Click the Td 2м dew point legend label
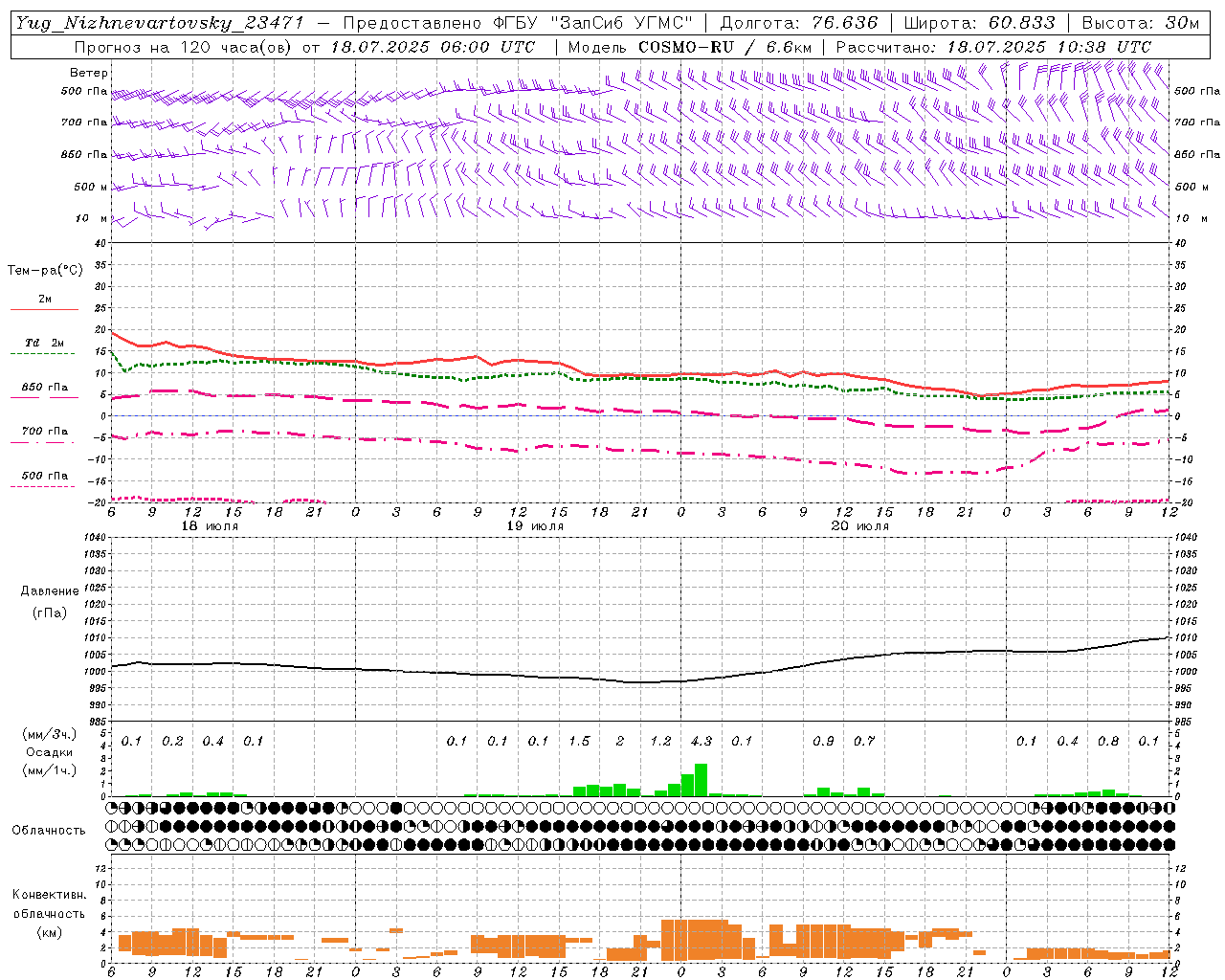Viewport: 1225px width, 980px height. tap(45, 343)
